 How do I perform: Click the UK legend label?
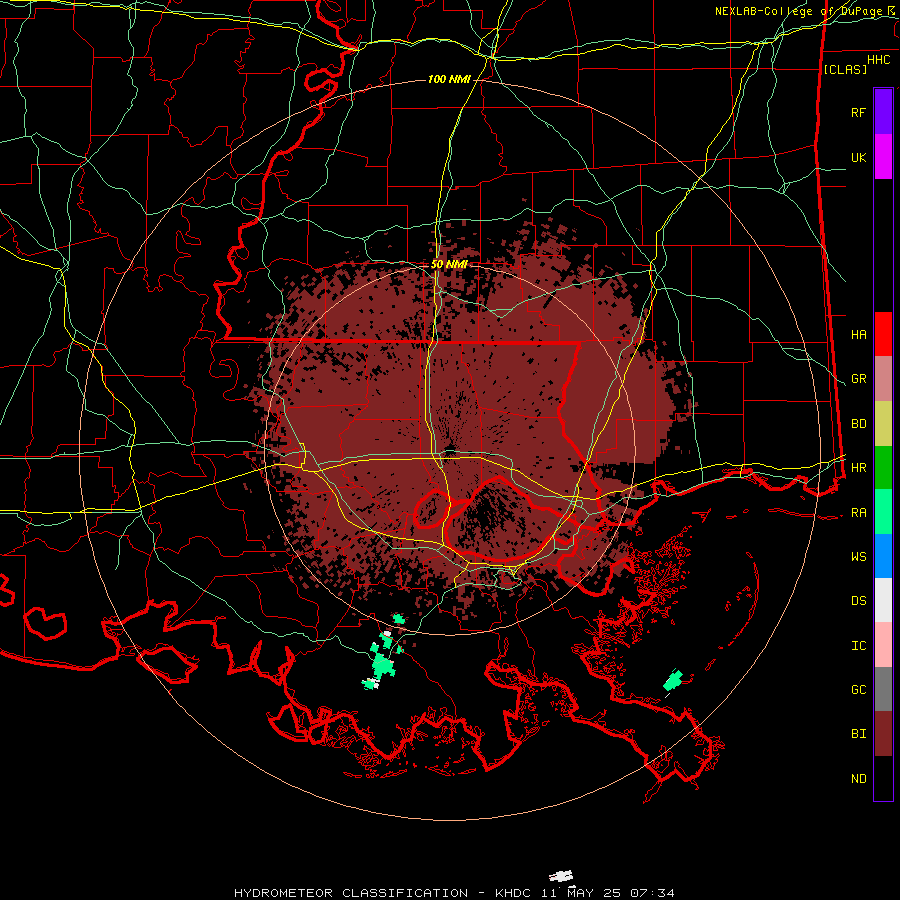(x=858, y=157)
